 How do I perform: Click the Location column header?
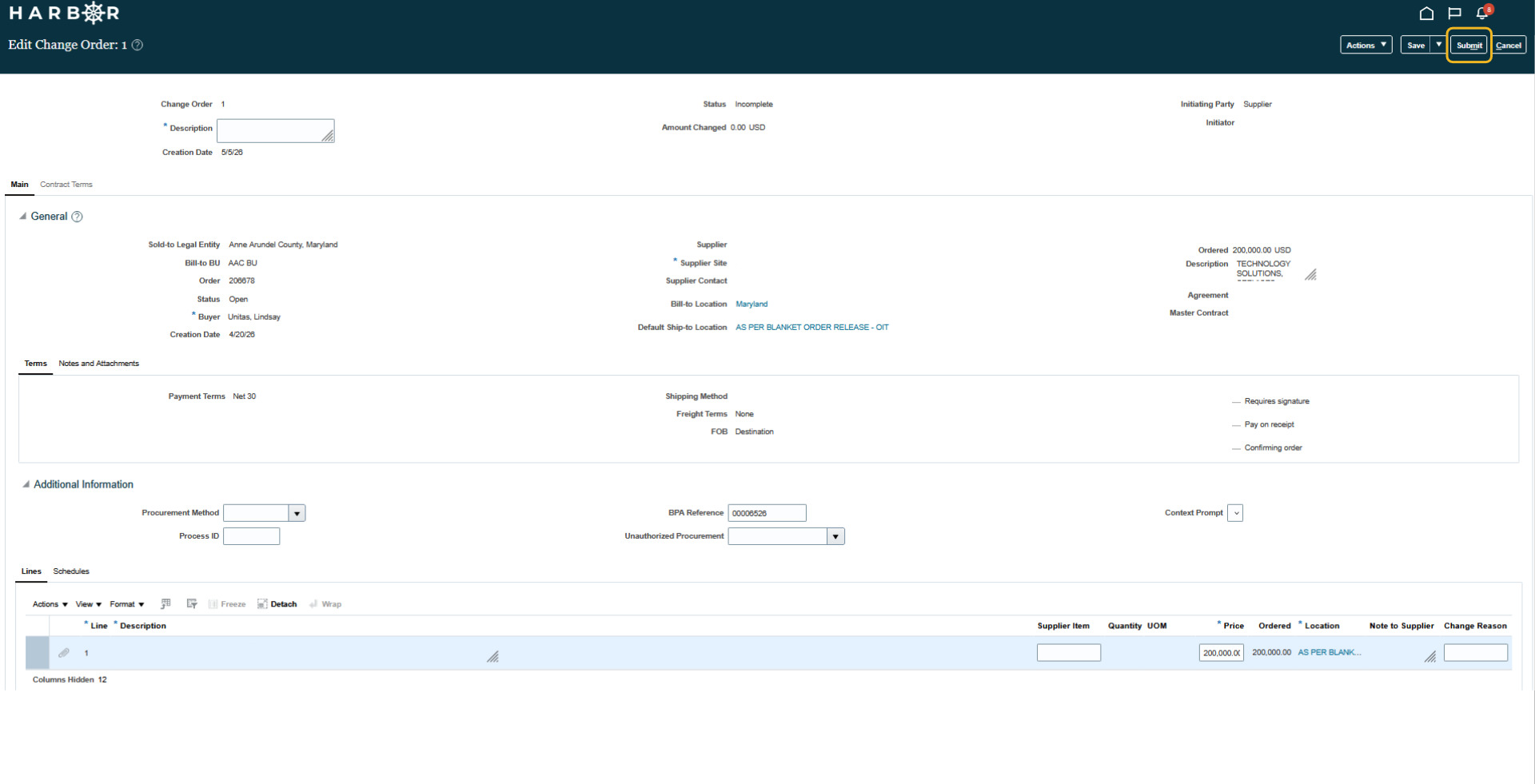(x=1322, y=626)
